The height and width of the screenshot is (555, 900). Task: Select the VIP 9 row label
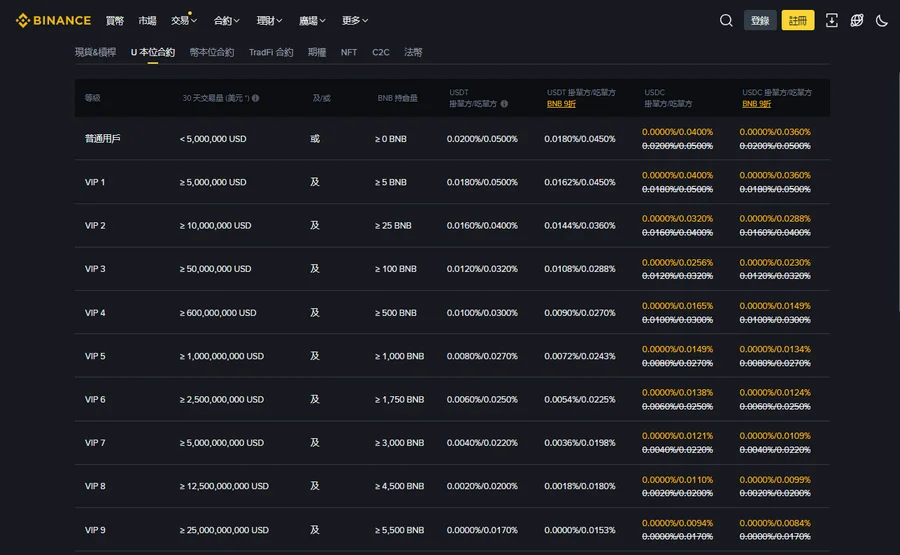pyautogui.click(x=95, y=530)
